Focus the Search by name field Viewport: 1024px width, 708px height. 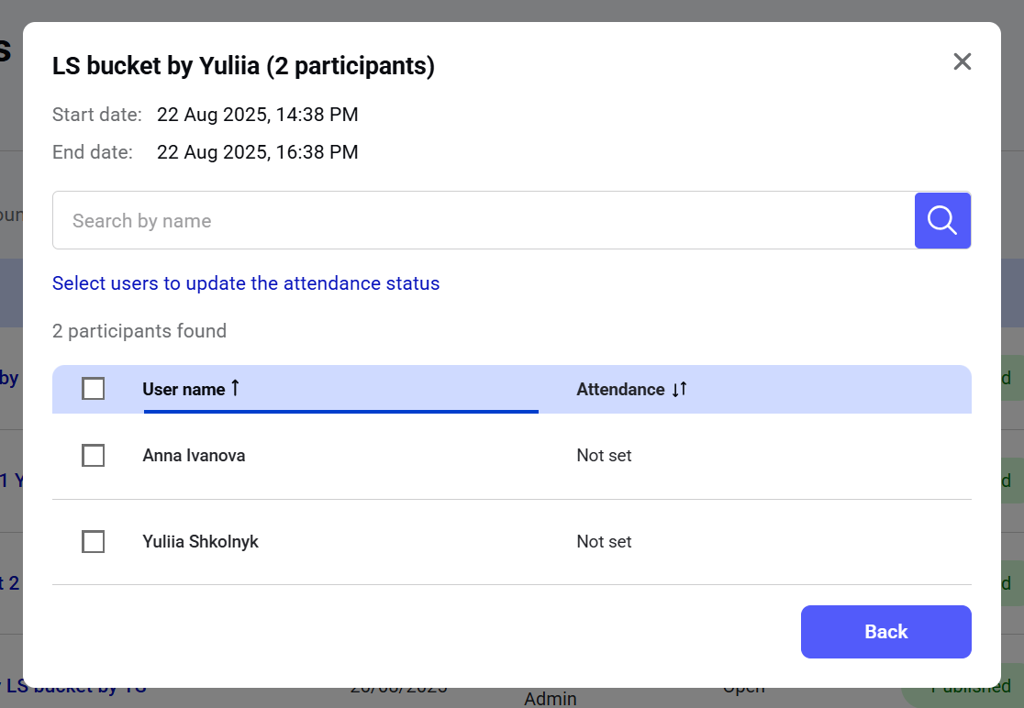click(484, 221)
